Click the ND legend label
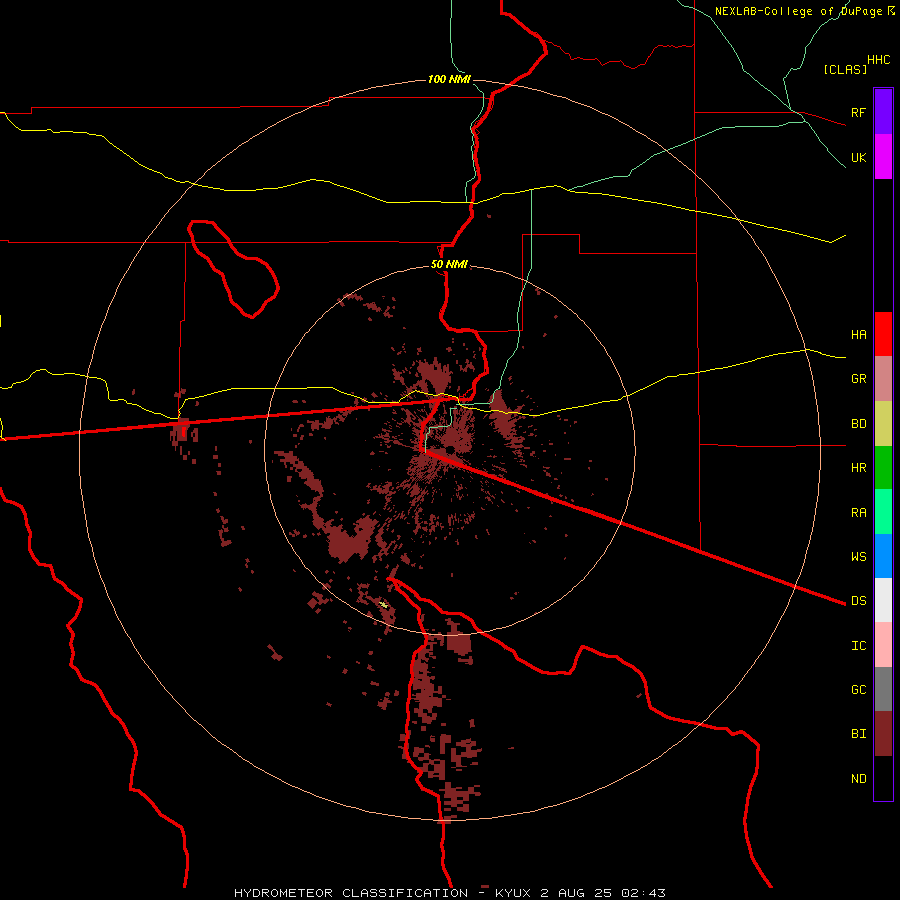 point(858,778)
